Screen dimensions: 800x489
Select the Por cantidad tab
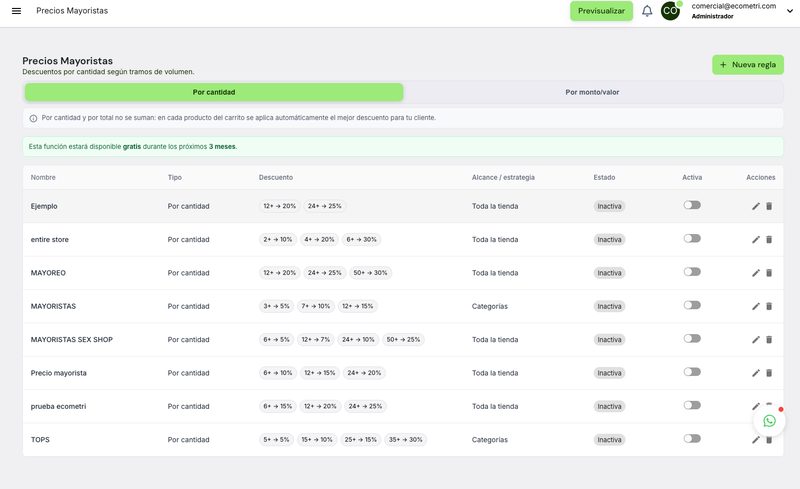click(214, 92)
